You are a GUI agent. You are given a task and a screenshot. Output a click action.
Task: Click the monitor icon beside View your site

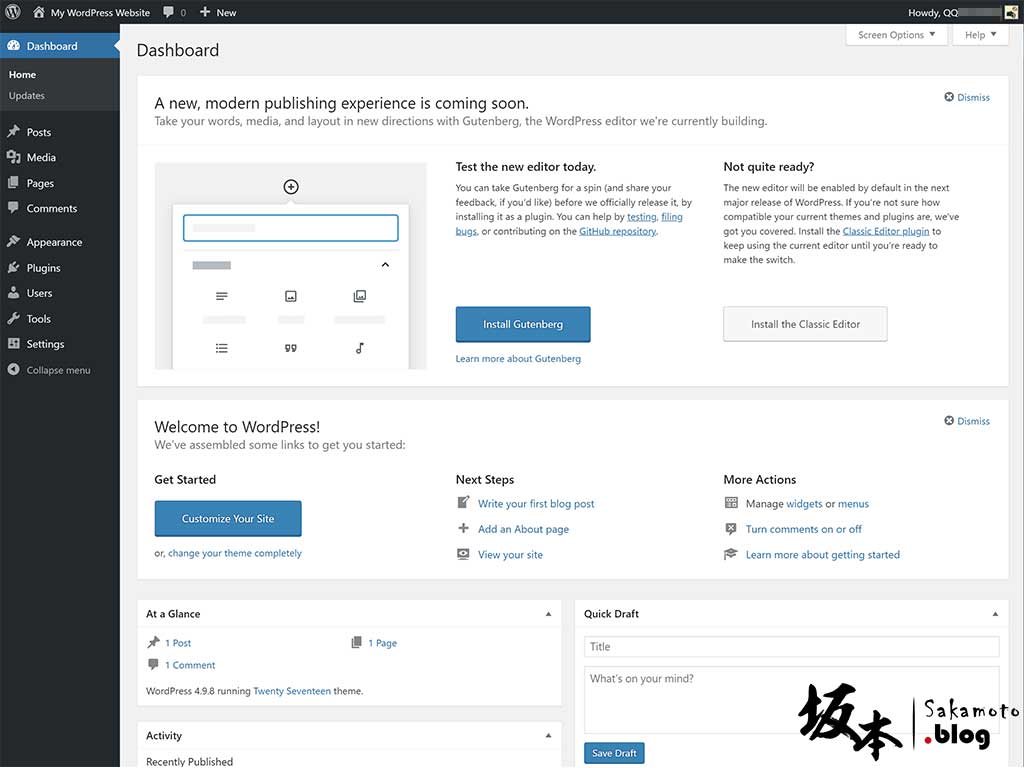point(463,554)
